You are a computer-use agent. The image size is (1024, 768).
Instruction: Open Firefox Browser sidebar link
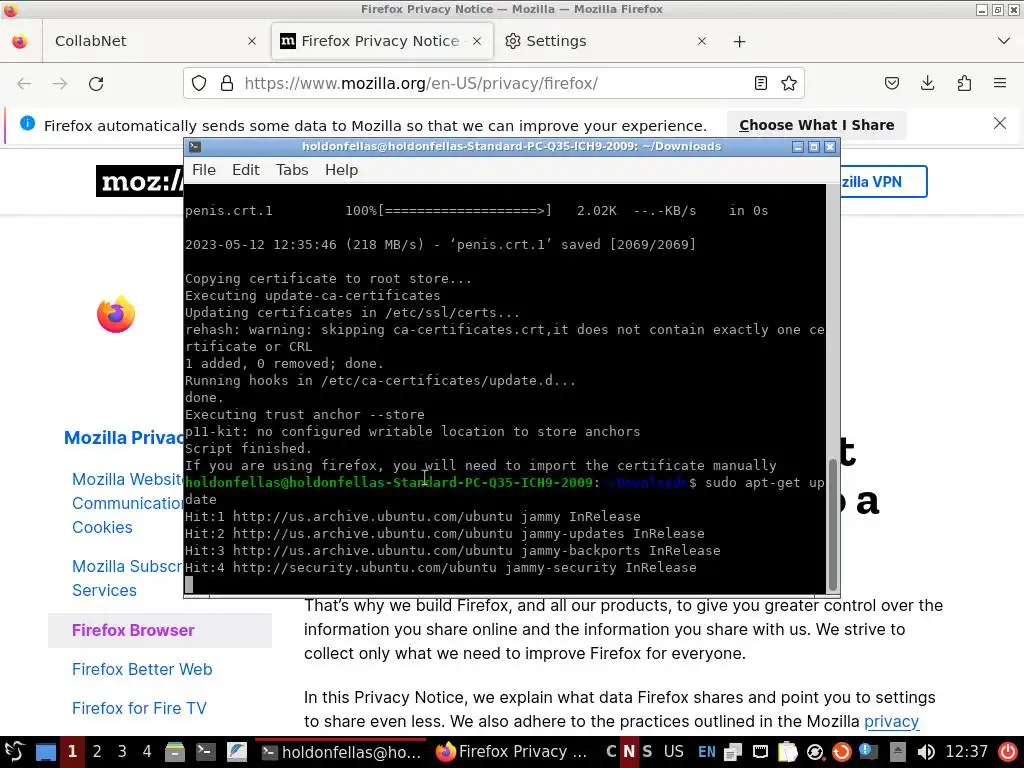point(133,630)
